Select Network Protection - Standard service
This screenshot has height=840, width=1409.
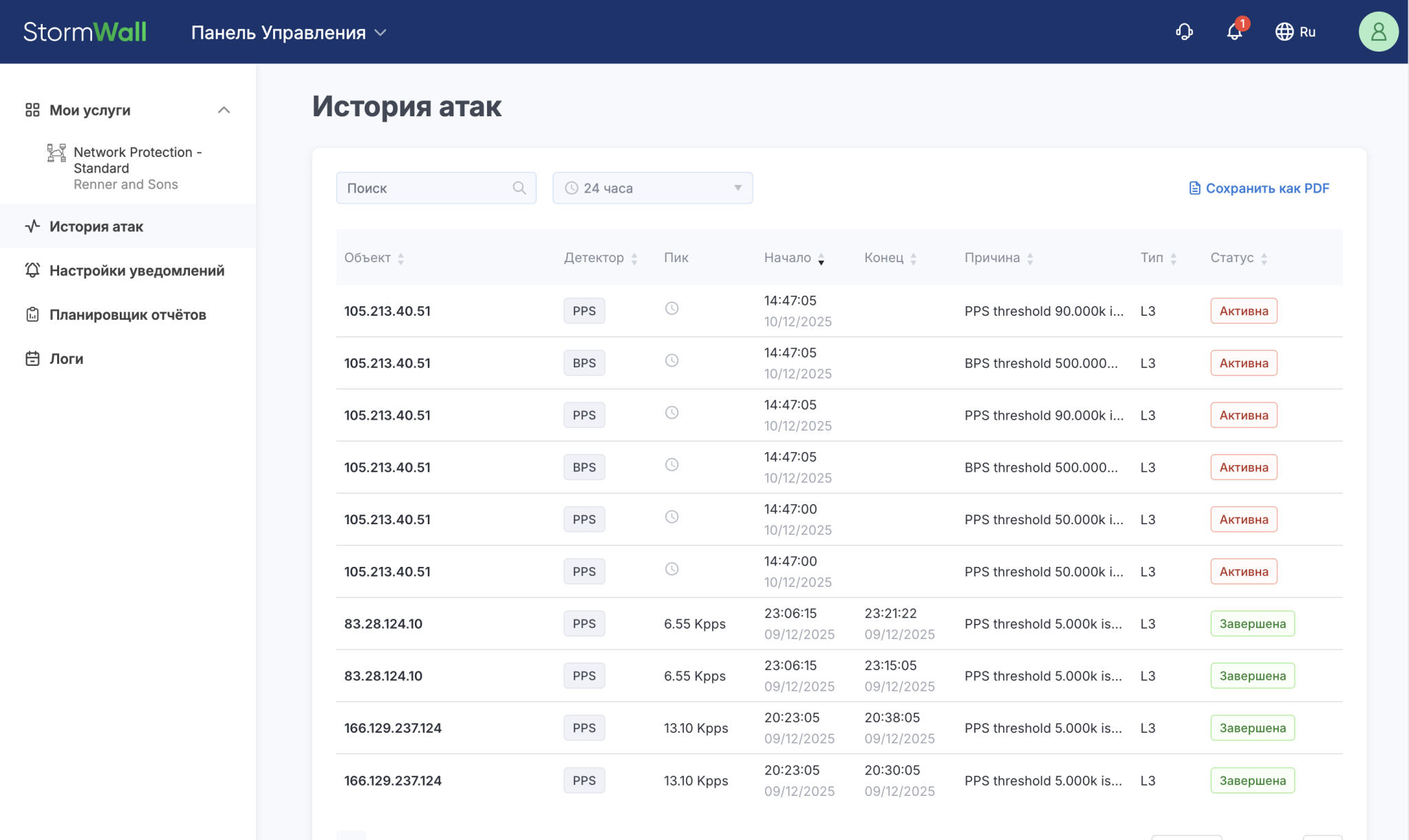point(136,160)
